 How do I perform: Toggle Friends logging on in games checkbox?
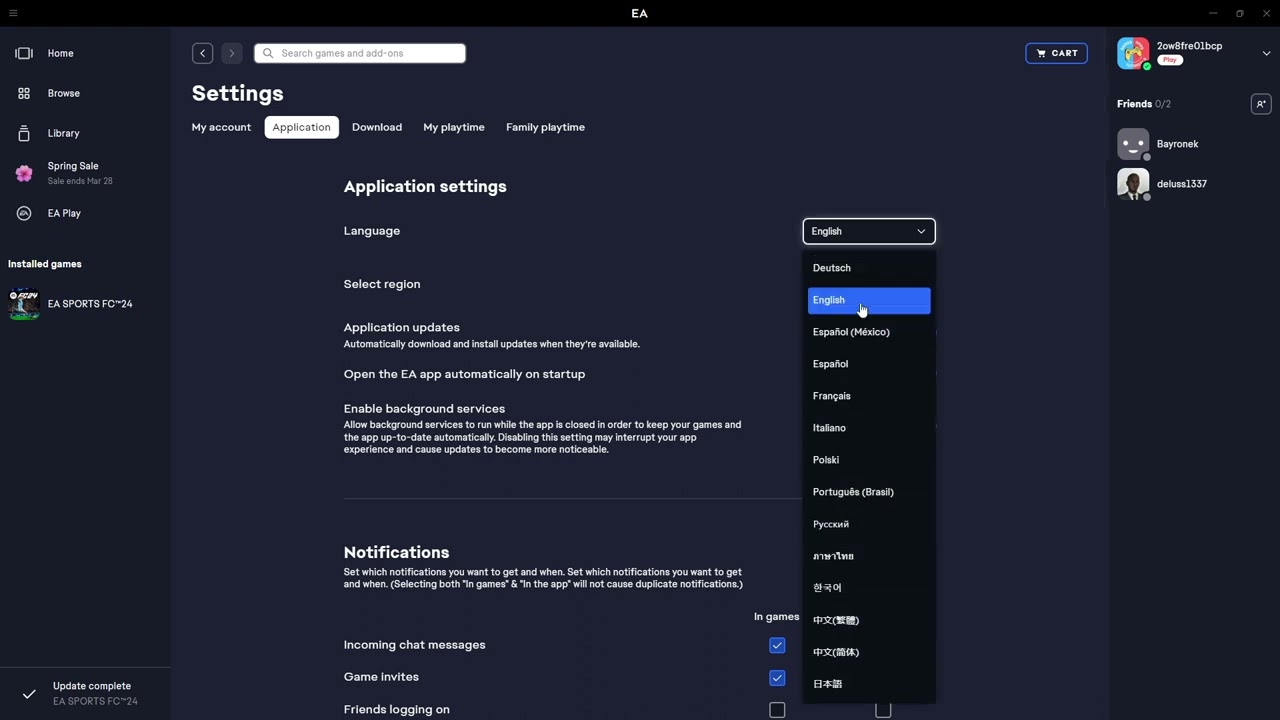[777, 710]
